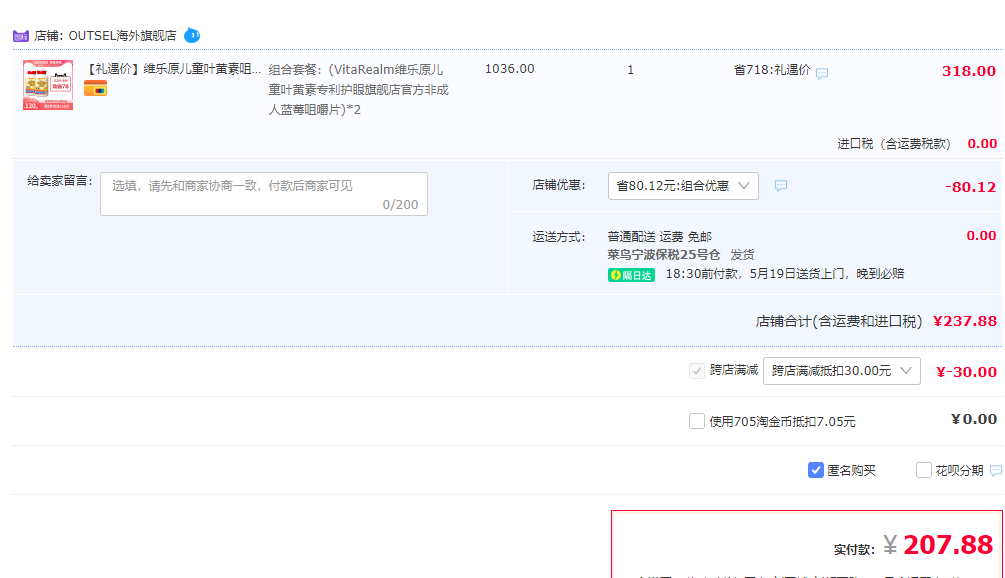This screenshot has height=578, width=1005.
Task: Click the credit card icon under product title
Action: click(x=96, y=89)
